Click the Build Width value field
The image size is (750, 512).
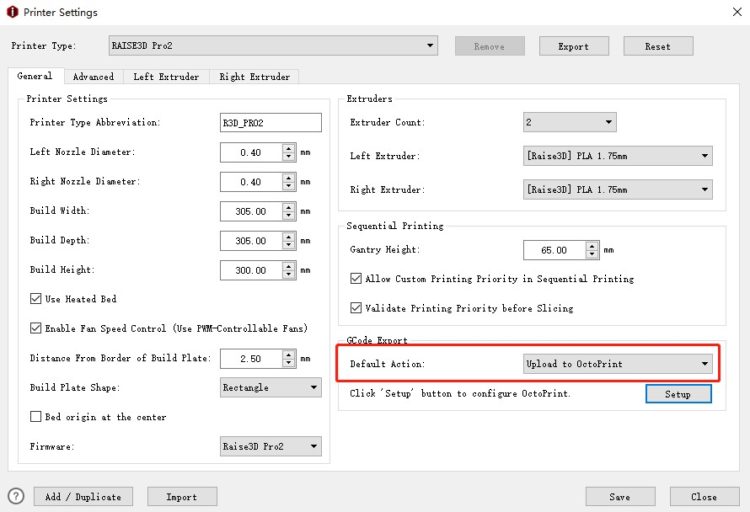point(251,211)
